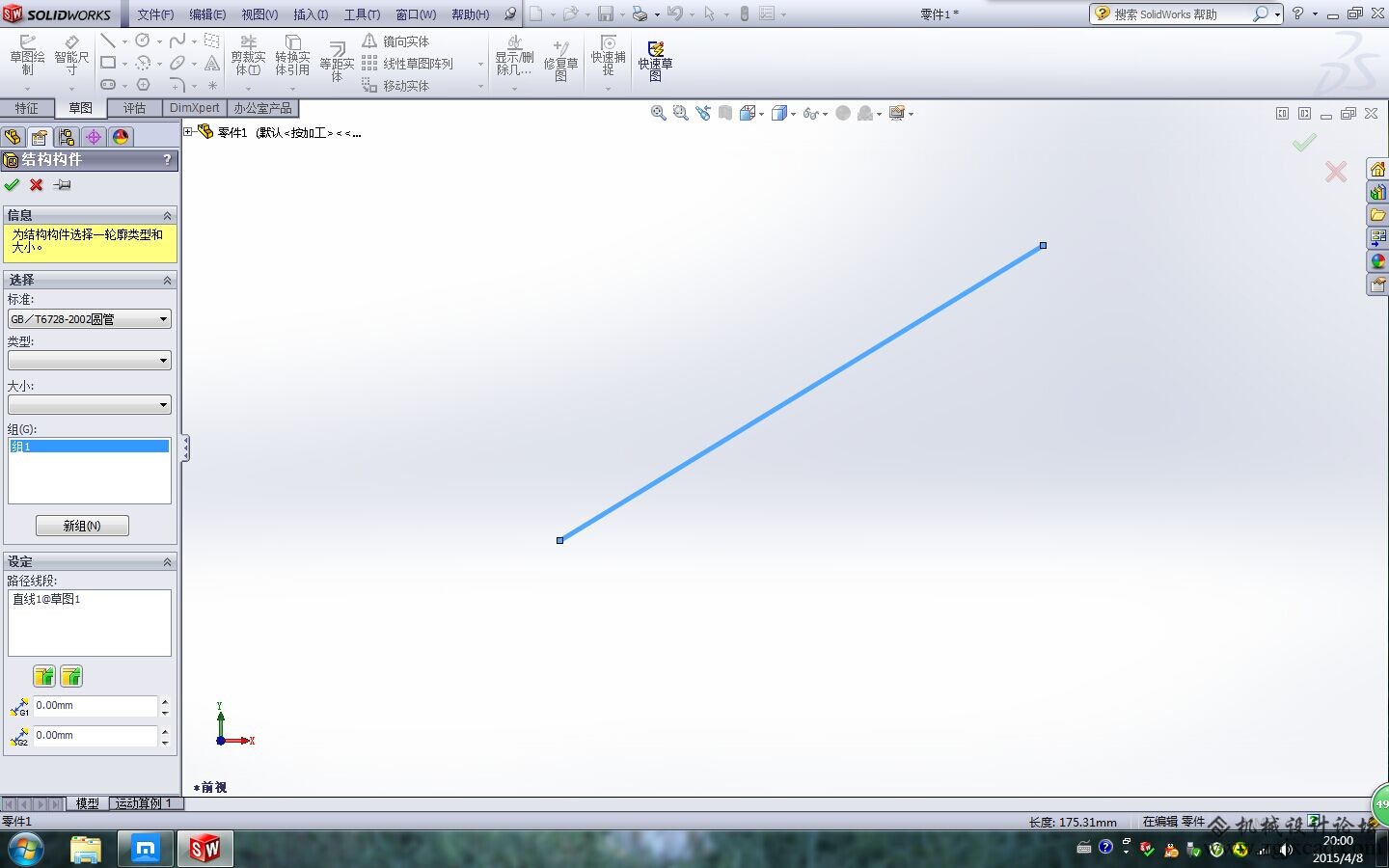The width and height of the screenshot is (1389, 868).
Task: Open the 文件(F) menu
Action: 155,14
